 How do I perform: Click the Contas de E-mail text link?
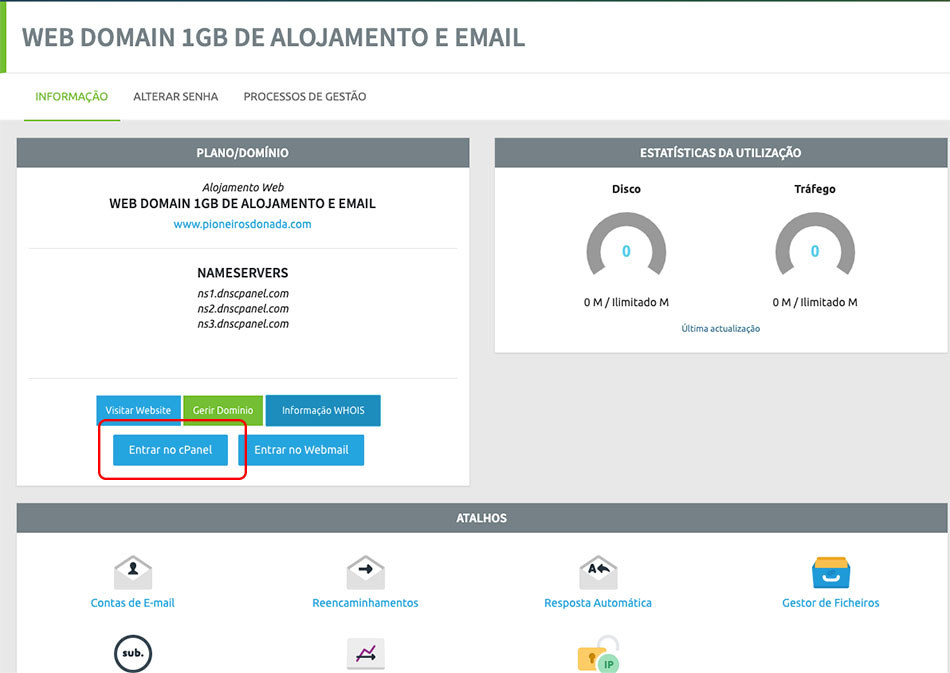pos(133,603)
